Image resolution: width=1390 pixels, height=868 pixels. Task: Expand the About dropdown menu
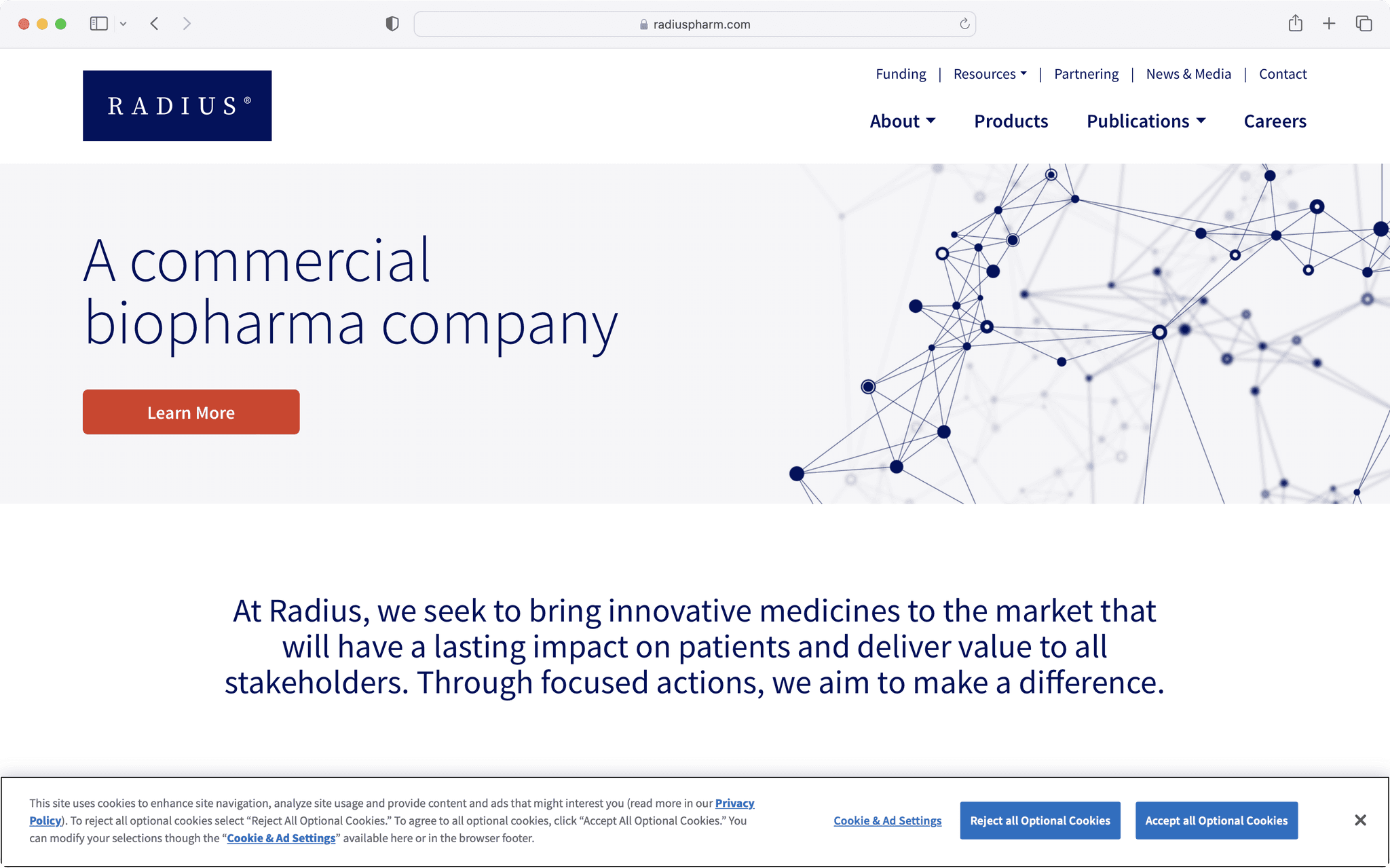[901, 120]
